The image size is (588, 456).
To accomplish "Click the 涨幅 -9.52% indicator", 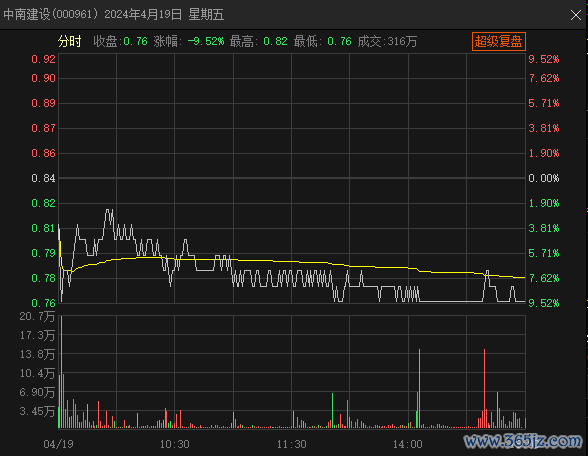I will coord(189,41).
